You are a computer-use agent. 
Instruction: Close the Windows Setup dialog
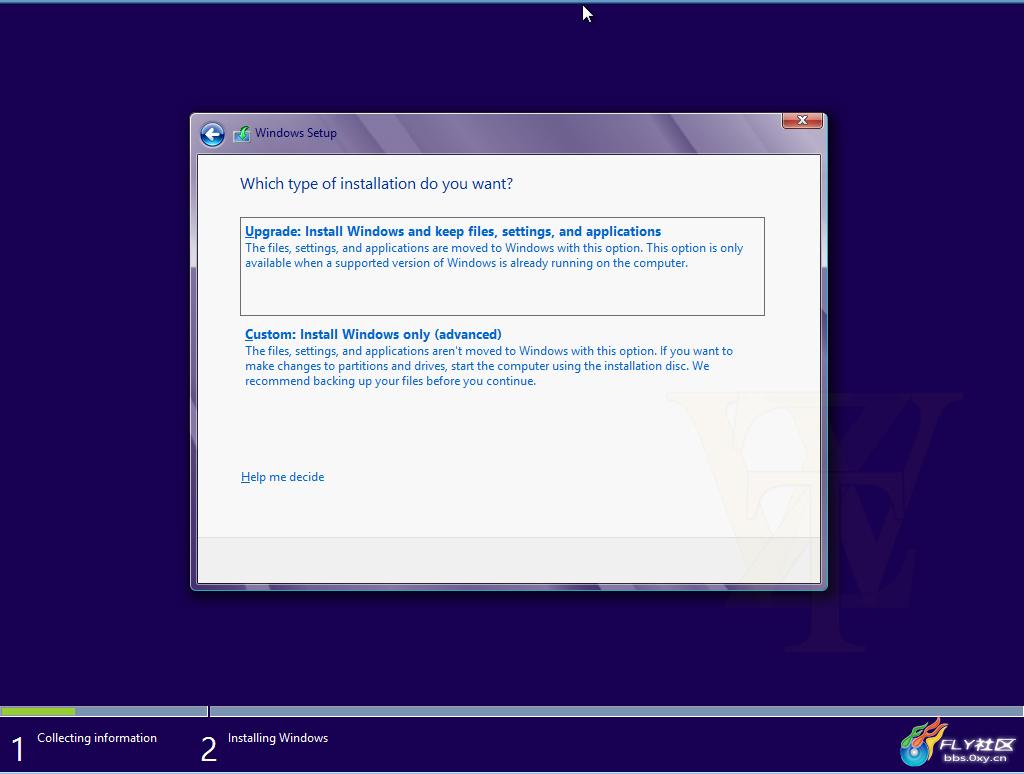(x=802, y=121)
